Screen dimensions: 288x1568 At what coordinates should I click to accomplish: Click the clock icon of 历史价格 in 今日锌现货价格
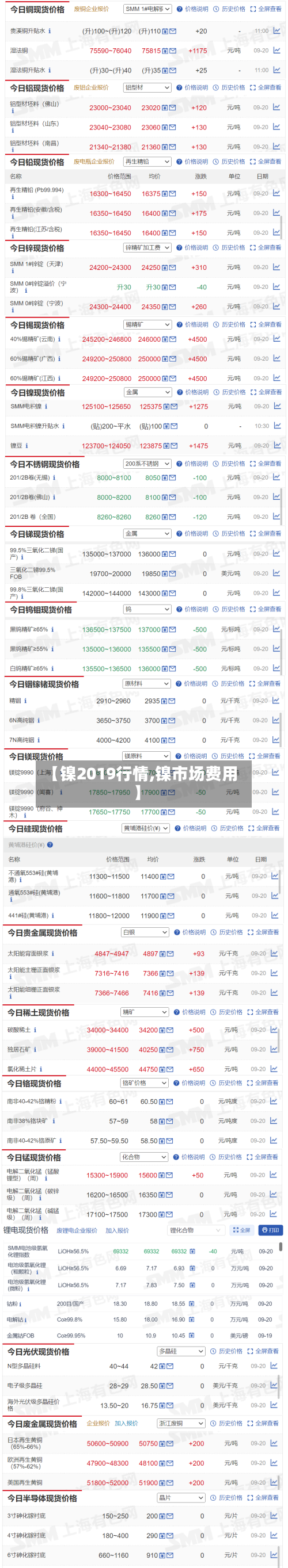[216, 248]
